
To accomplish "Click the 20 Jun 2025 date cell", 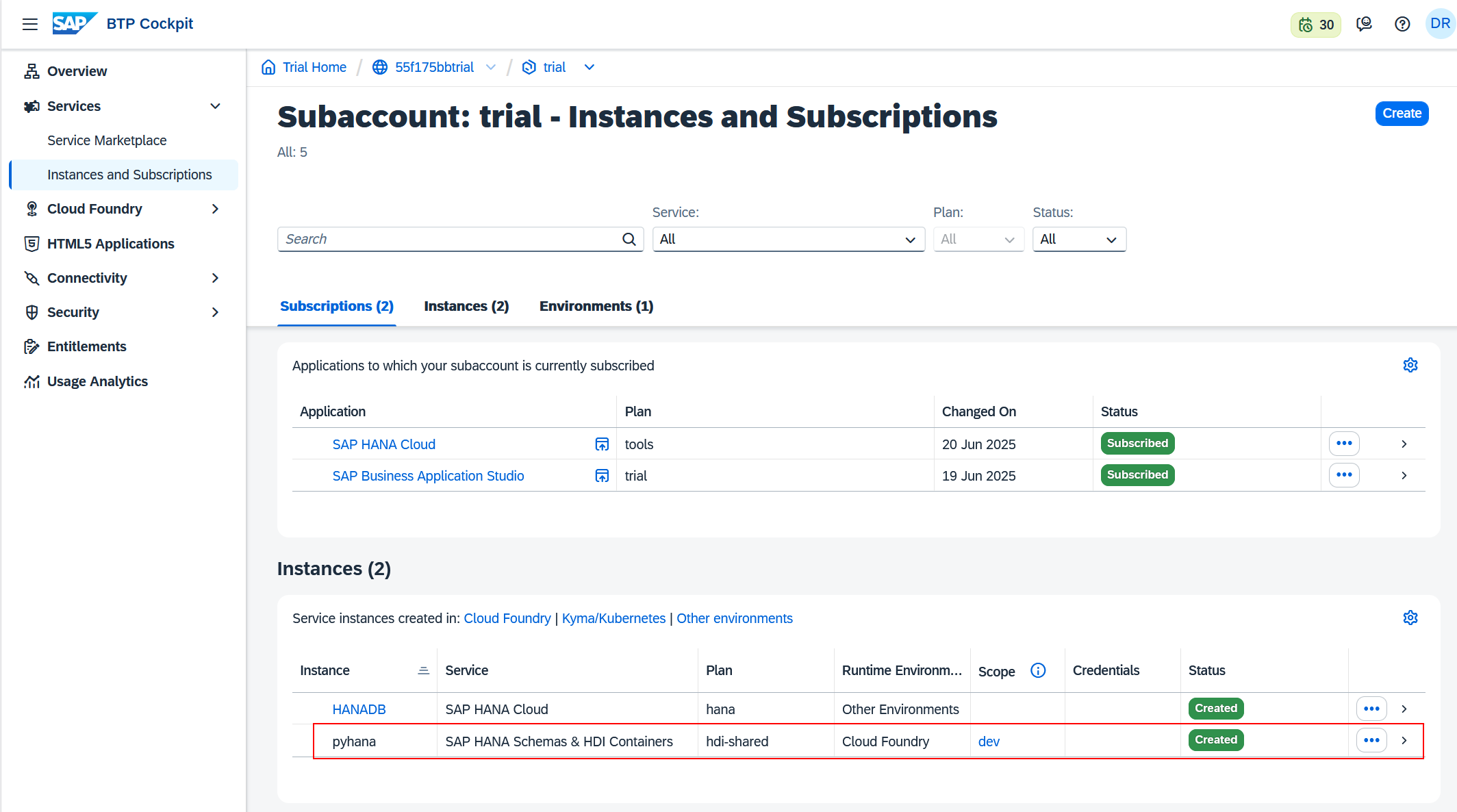I will click(978, 444).
